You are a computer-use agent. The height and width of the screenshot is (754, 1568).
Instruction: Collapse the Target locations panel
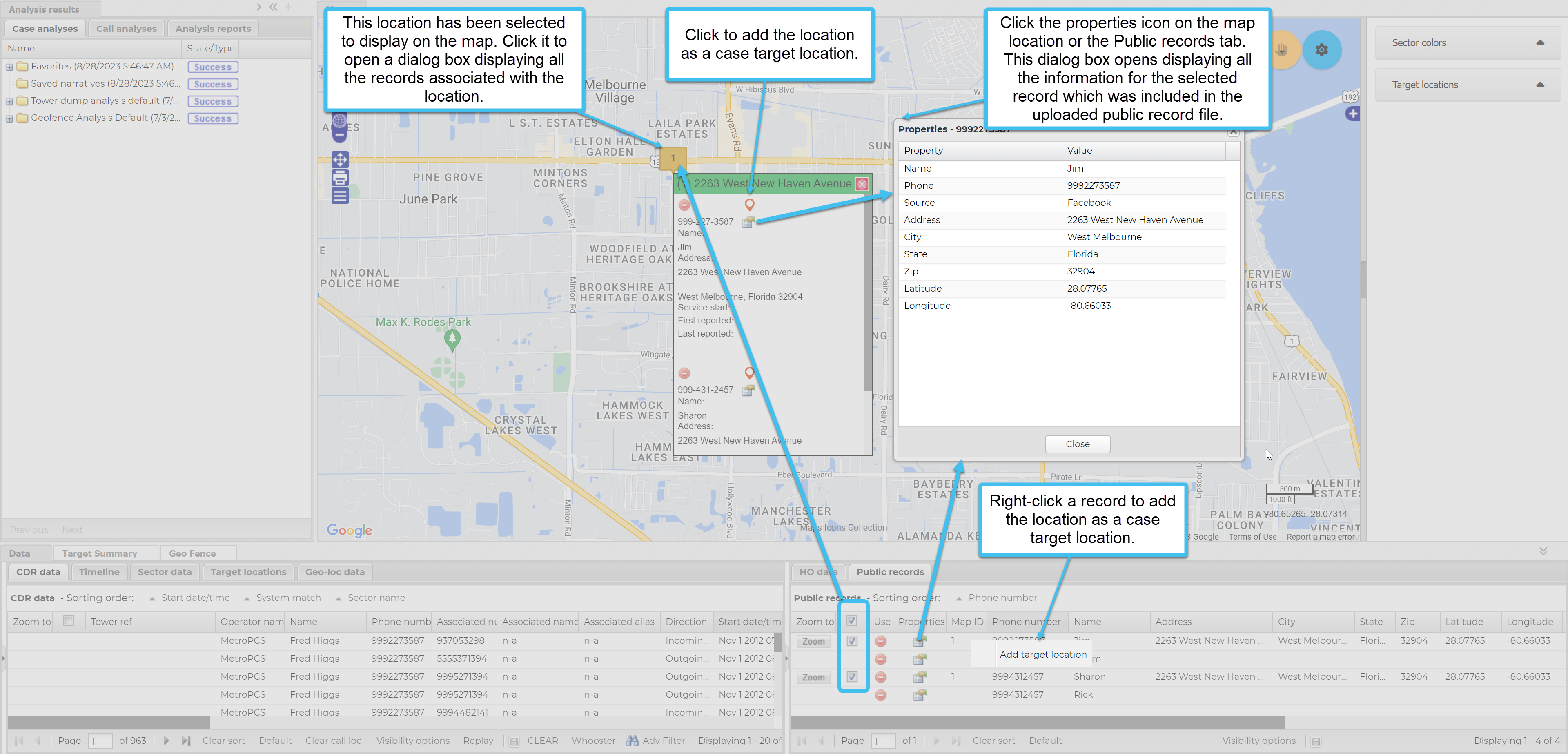[x=1539, y=85]
